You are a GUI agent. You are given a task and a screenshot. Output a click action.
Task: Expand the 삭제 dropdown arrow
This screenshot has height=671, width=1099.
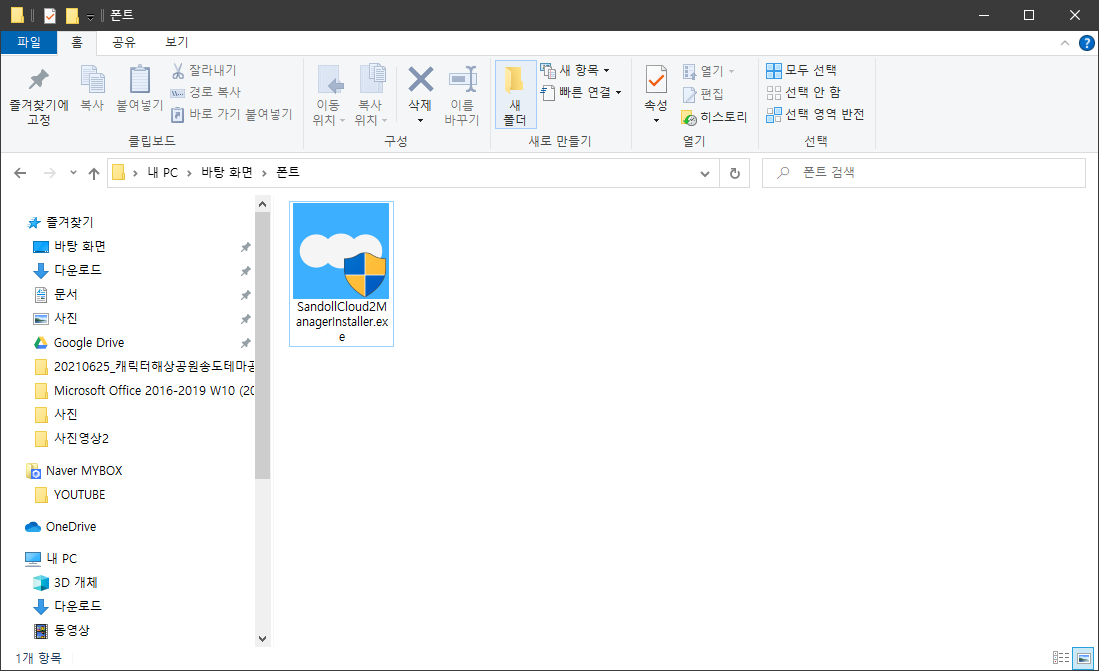click(420, 121)
